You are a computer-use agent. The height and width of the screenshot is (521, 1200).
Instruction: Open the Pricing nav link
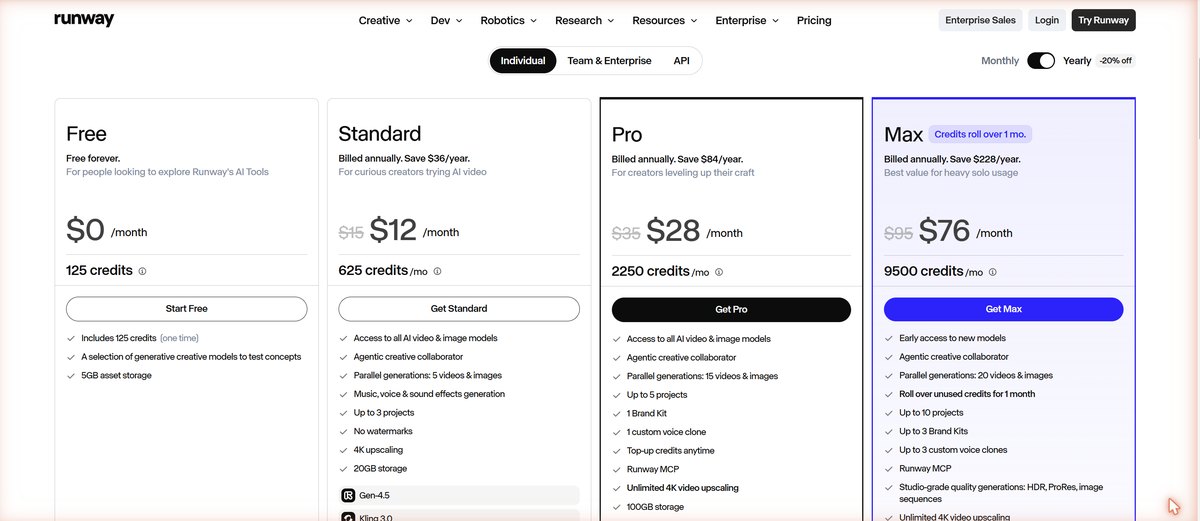814,20
